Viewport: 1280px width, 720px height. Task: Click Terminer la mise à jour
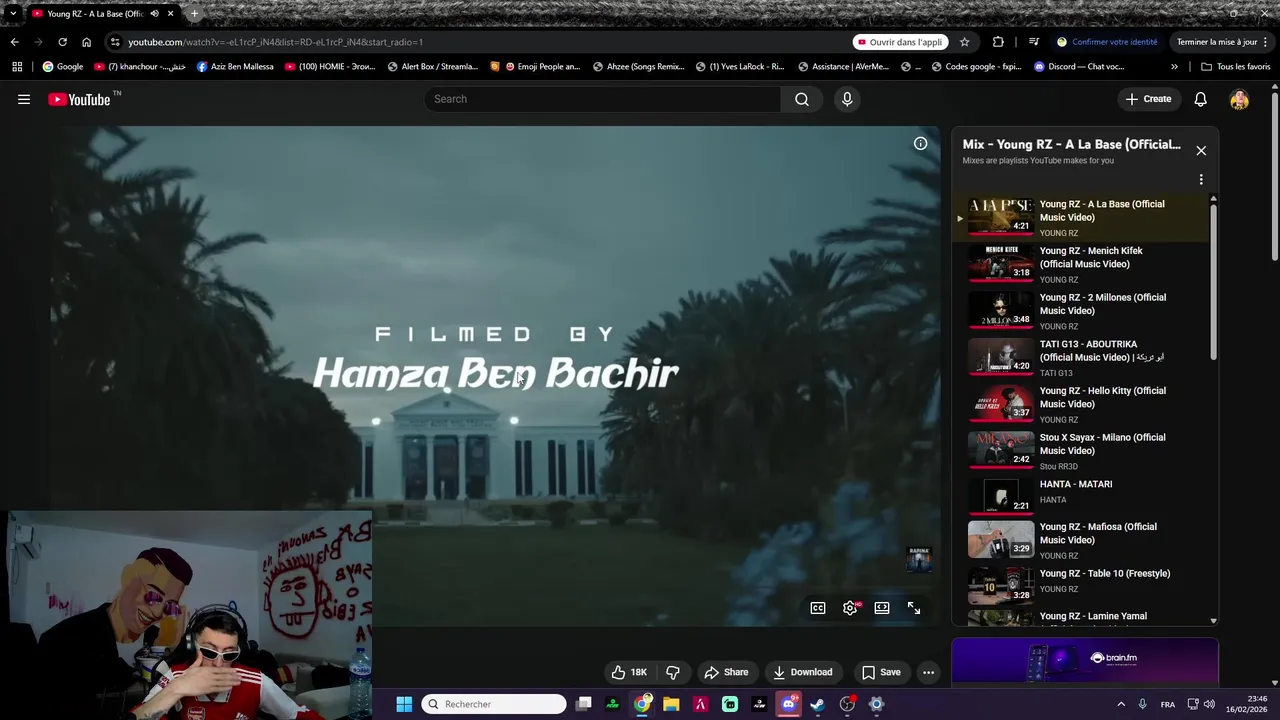(1224, 42)
